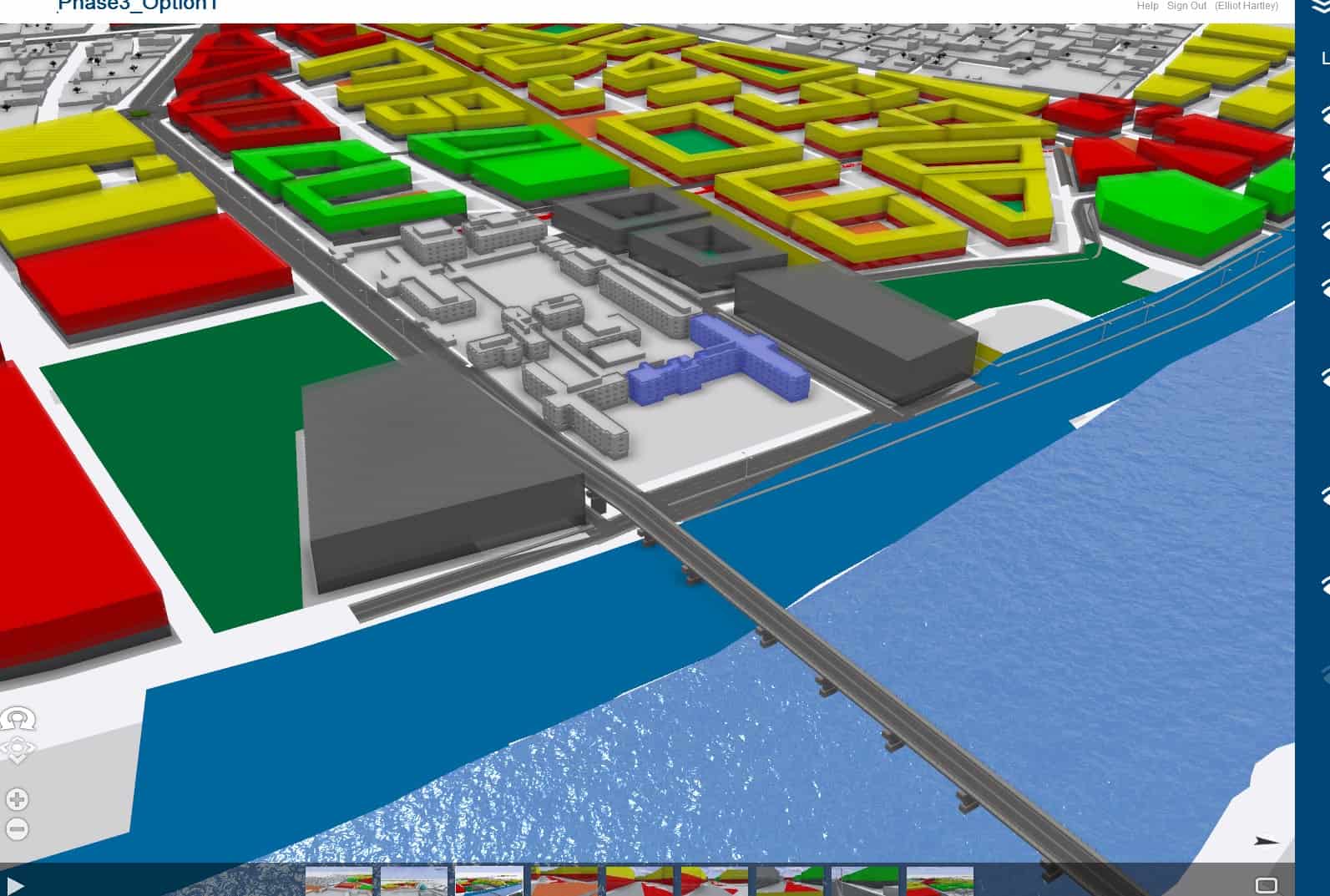
Task: Click the zoom in plus button
Action: [17, 799]
